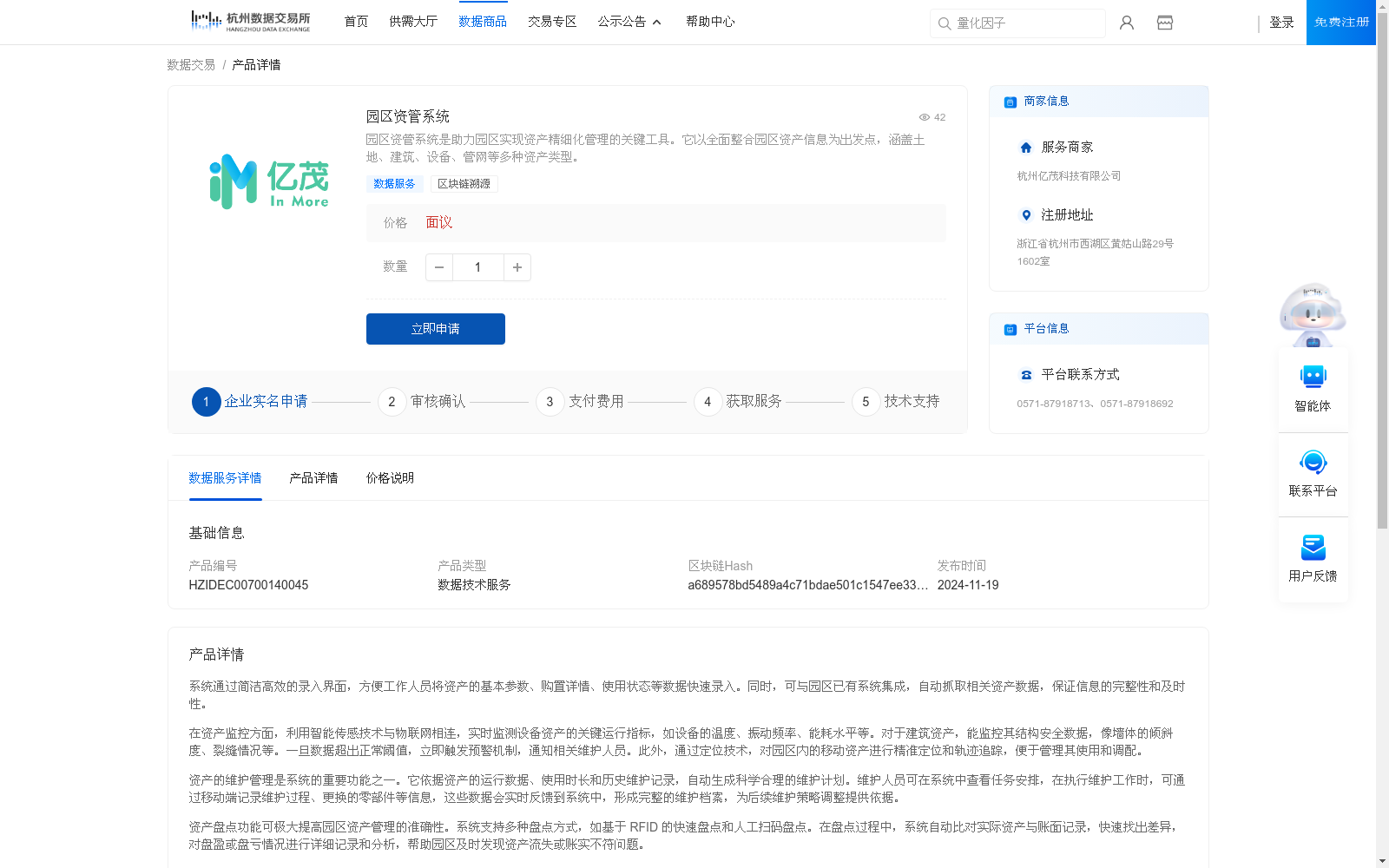Increase quantity with plus button

click(x=517, y=267)
